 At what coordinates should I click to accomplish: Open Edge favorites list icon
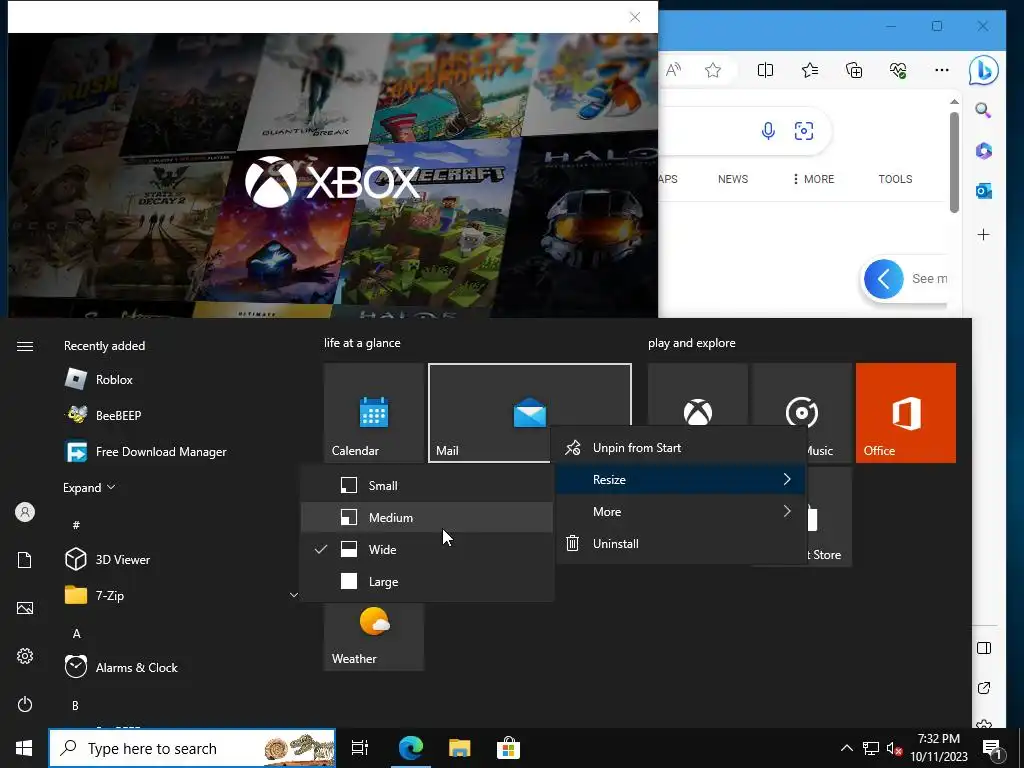[810, 70]
